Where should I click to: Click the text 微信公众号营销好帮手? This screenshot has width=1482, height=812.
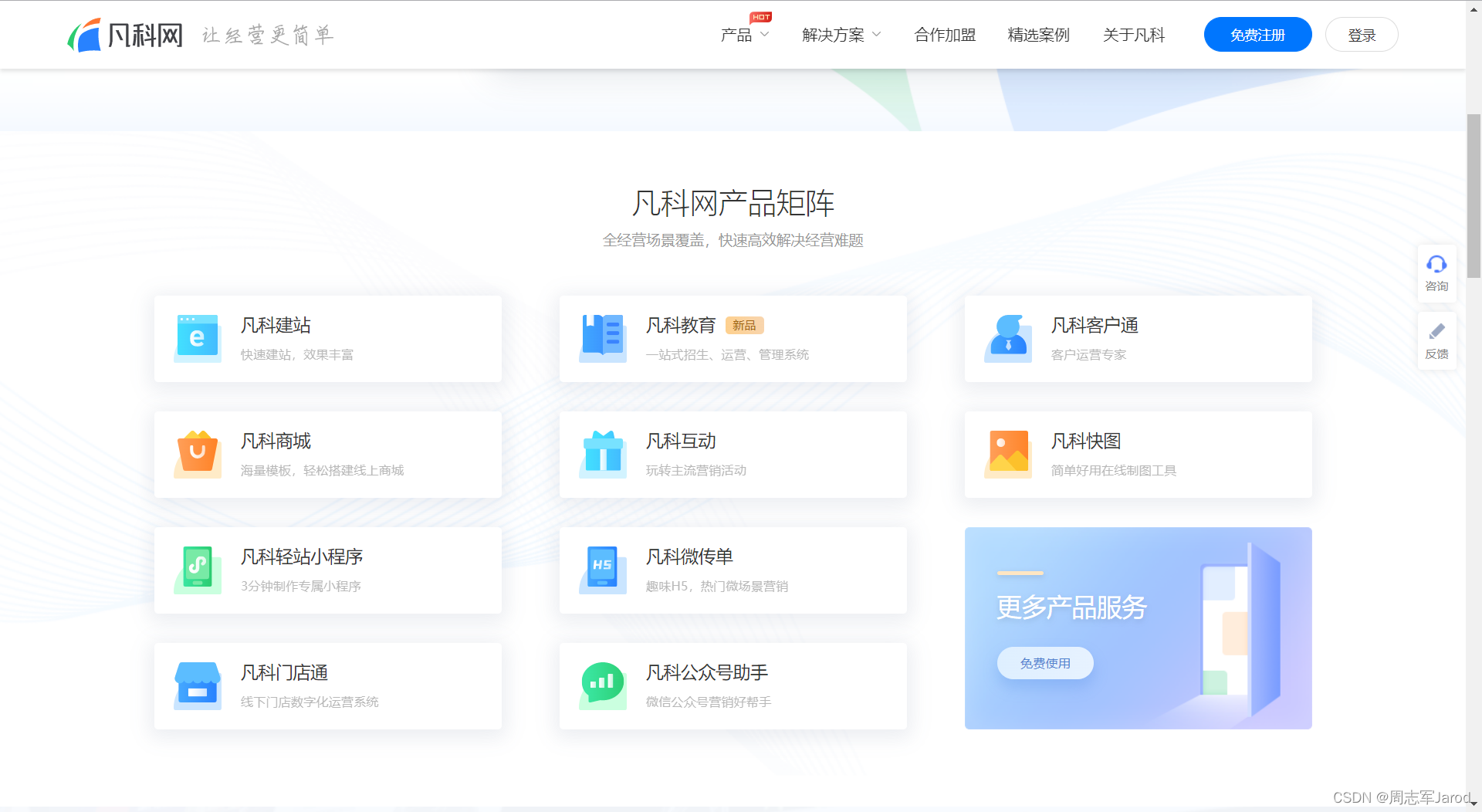(x=709, y=702)
